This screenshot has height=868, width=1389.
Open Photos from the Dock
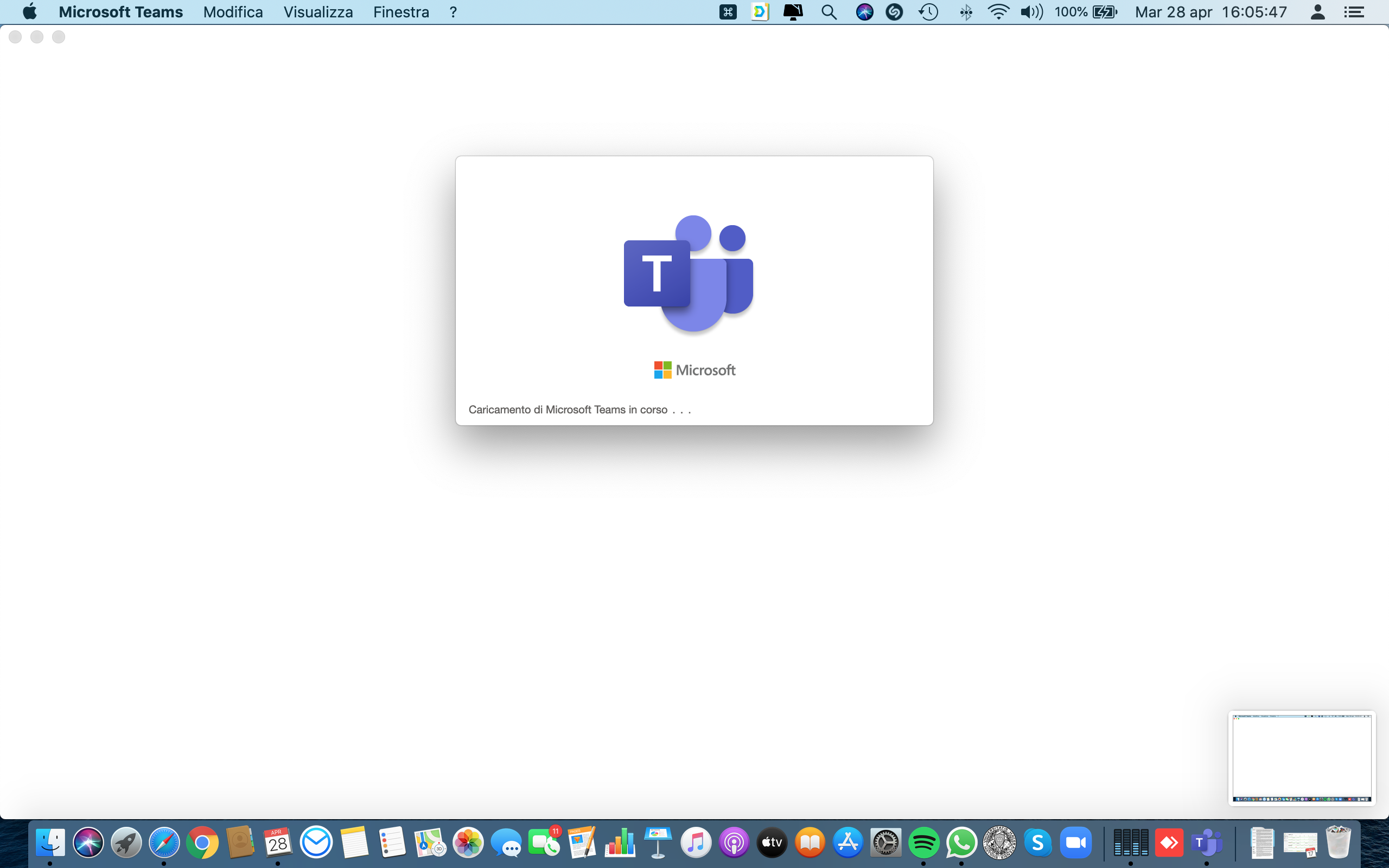click(468, 842)
